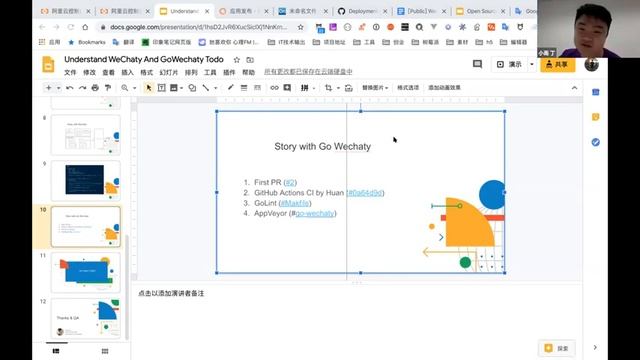This screenshot has height=360, width=640.
Task: Select the paint format roller tool
Action: (x=108, y=88)
